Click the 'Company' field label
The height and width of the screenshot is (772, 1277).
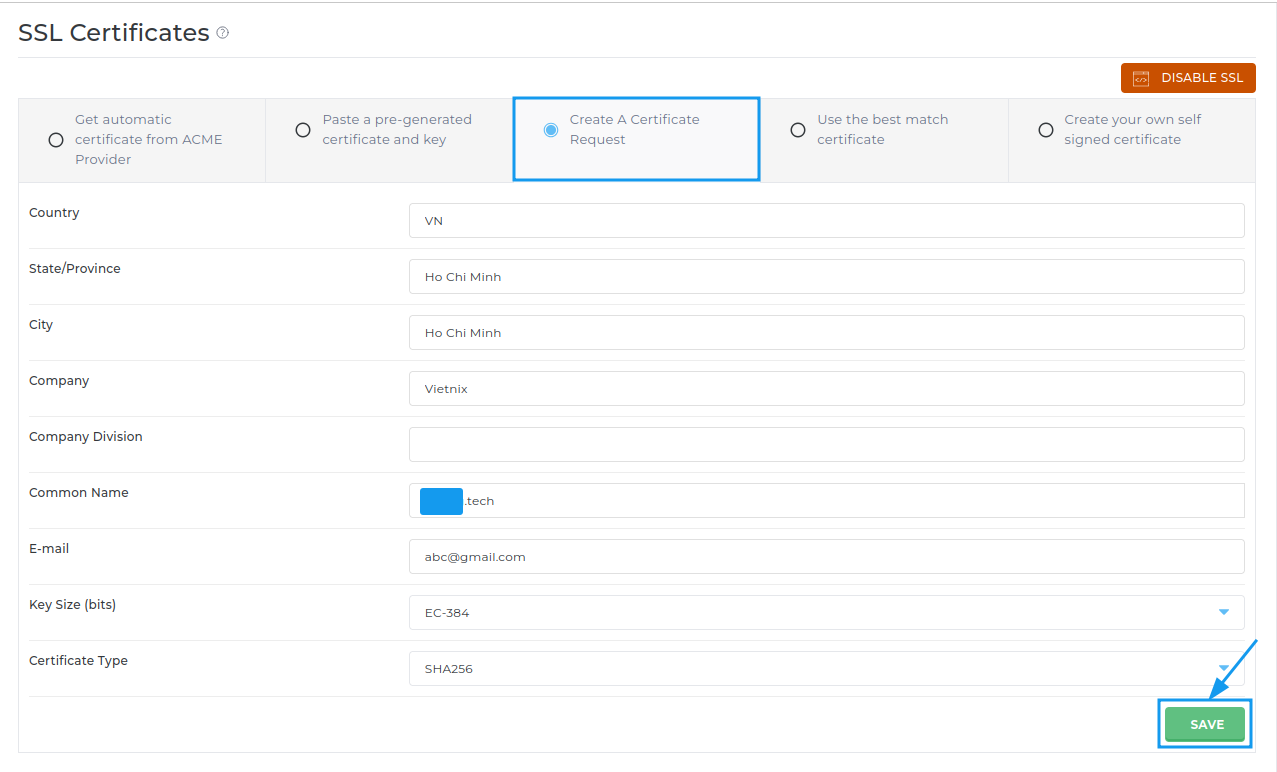(x=59, y=381)
